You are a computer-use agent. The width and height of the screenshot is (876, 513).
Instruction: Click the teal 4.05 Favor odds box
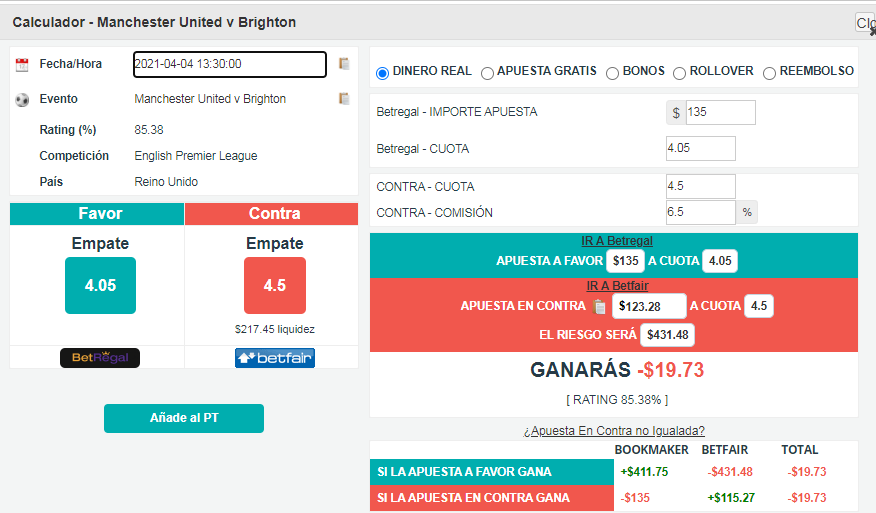(x=101, y=285)
